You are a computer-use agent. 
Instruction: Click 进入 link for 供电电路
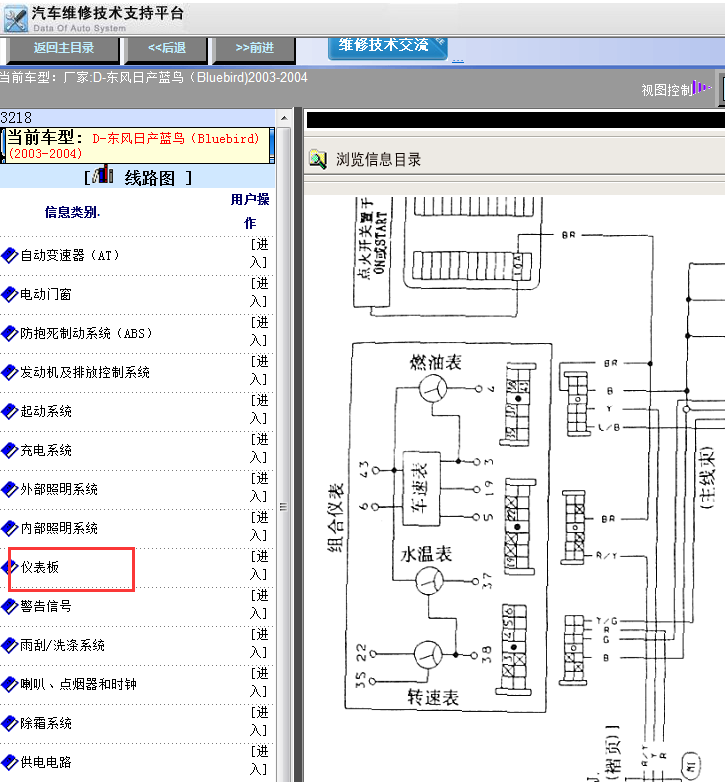(x=259, y=760)
